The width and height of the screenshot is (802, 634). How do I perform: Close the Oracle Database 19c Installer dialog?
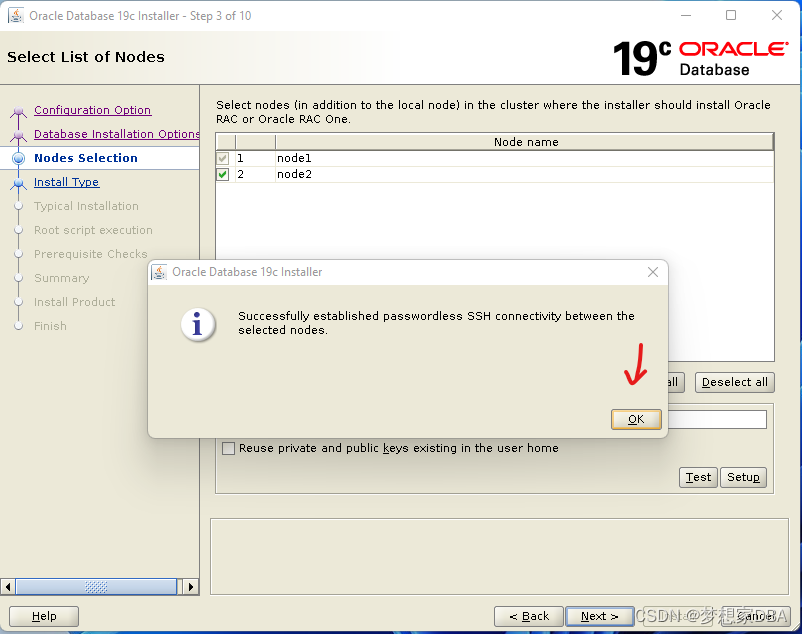(653, 272)
